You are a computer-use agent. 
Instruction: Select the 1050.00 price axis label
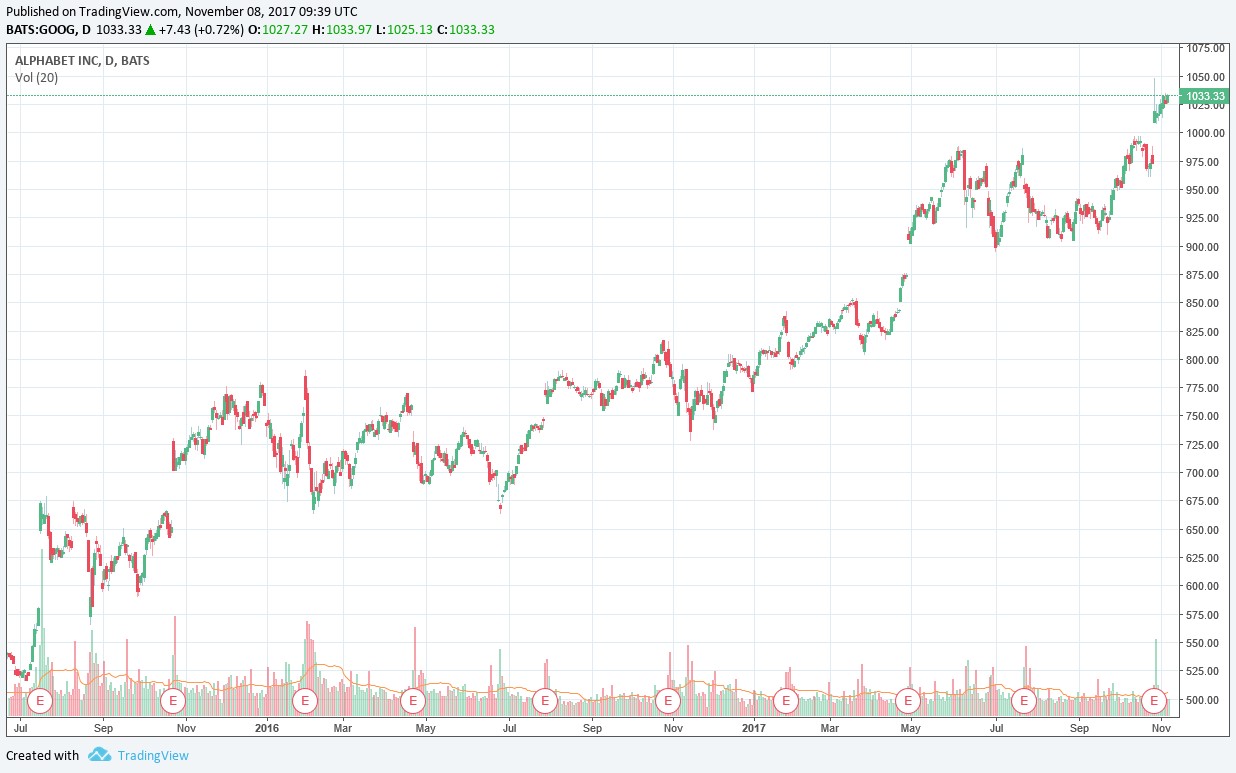(1206, 77)
